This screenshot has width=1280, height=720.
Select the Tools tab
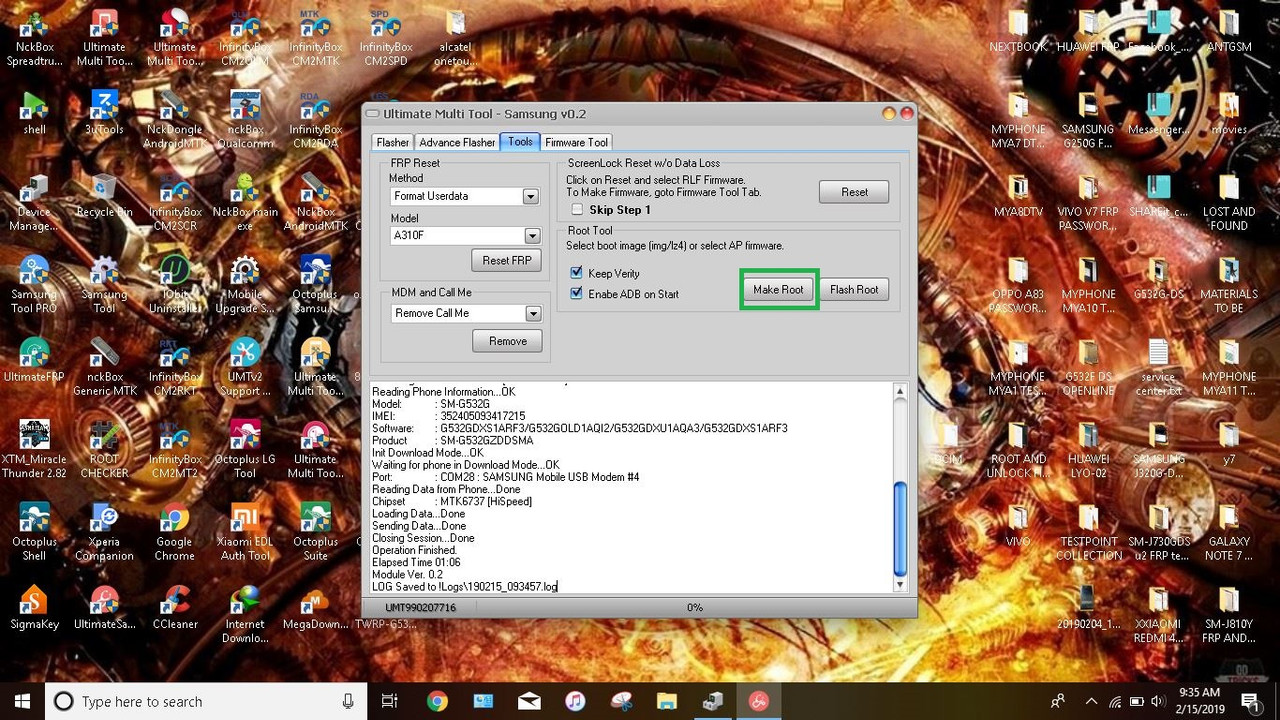[x=520, y=141]
